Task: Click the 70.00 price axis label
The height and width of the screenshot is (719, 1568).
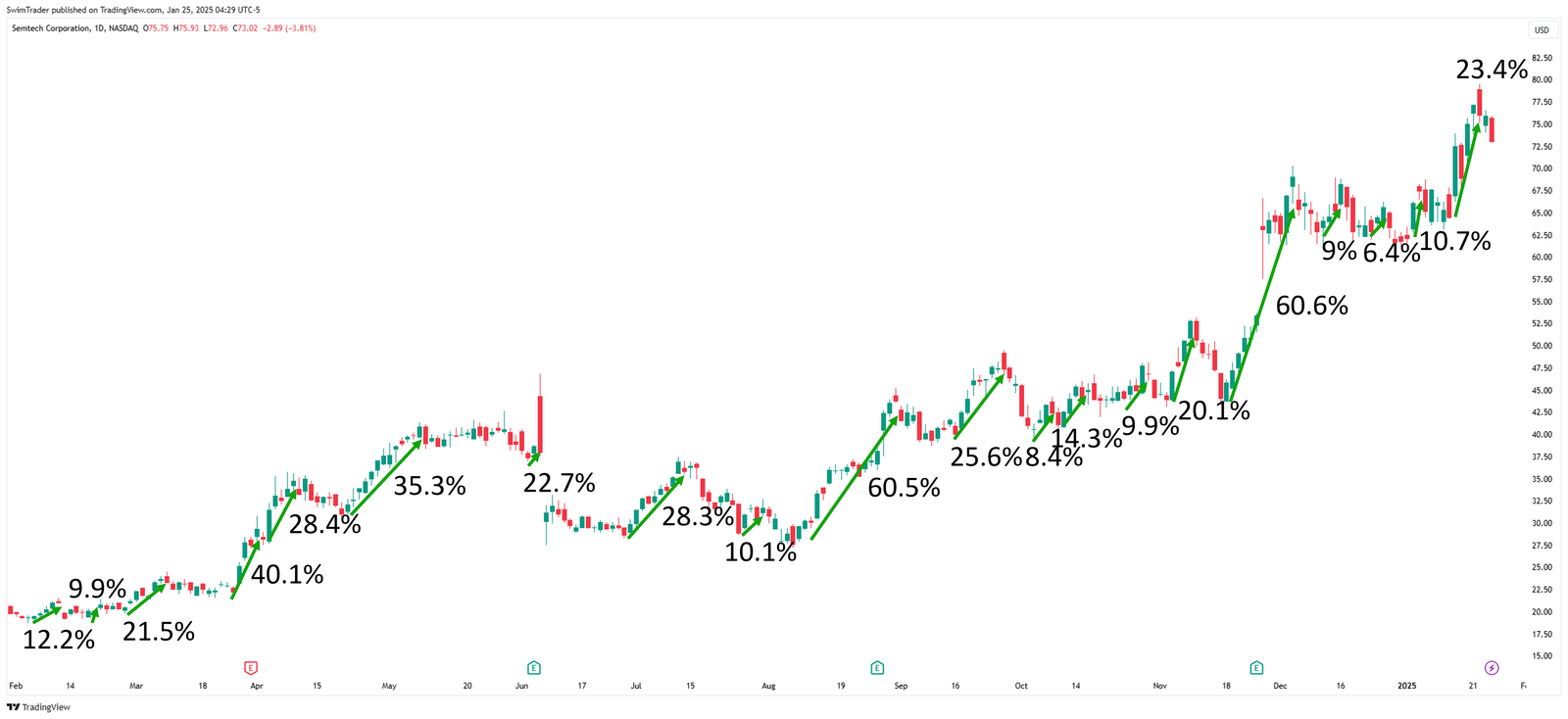Action: [x=1542, y=168]
